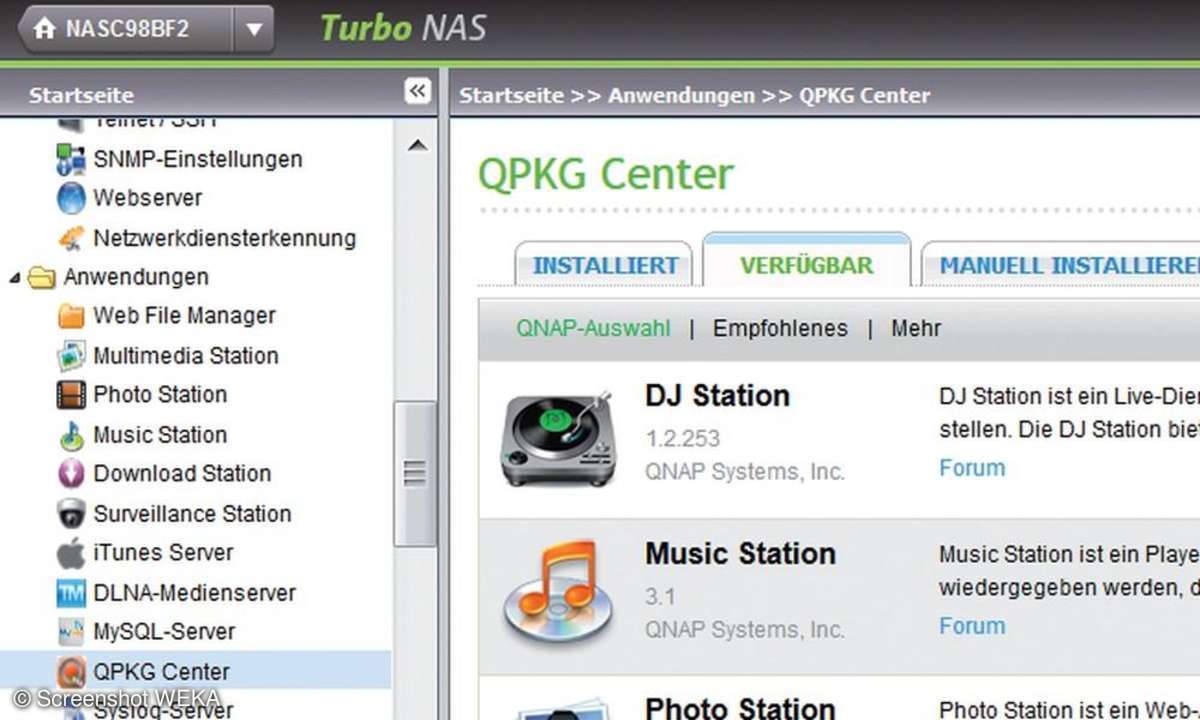
Task: Select the QNAP-Auswahl filter
Action: click(593, 328)
